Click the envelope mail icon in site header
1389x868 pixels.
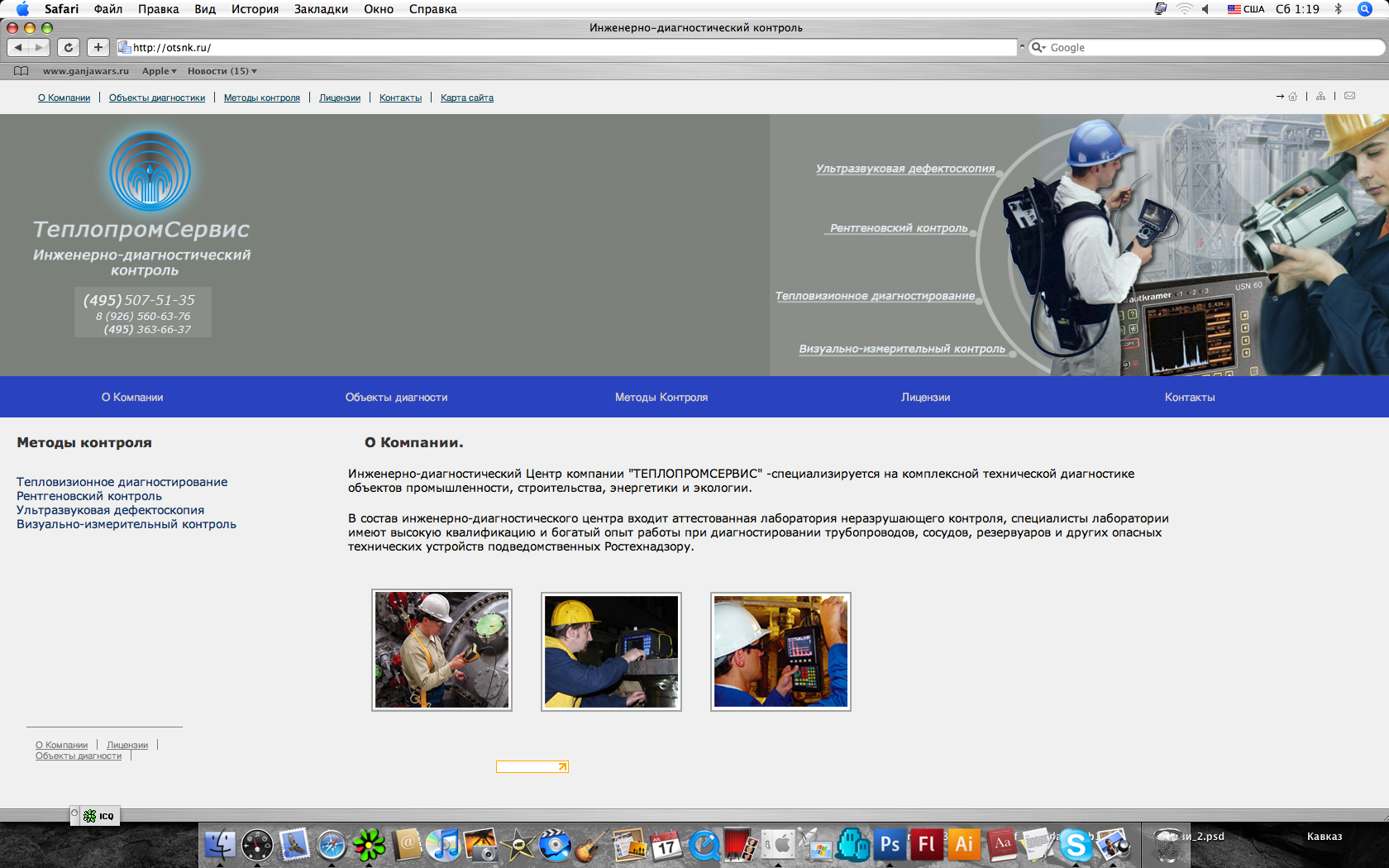click(1349, 96)
